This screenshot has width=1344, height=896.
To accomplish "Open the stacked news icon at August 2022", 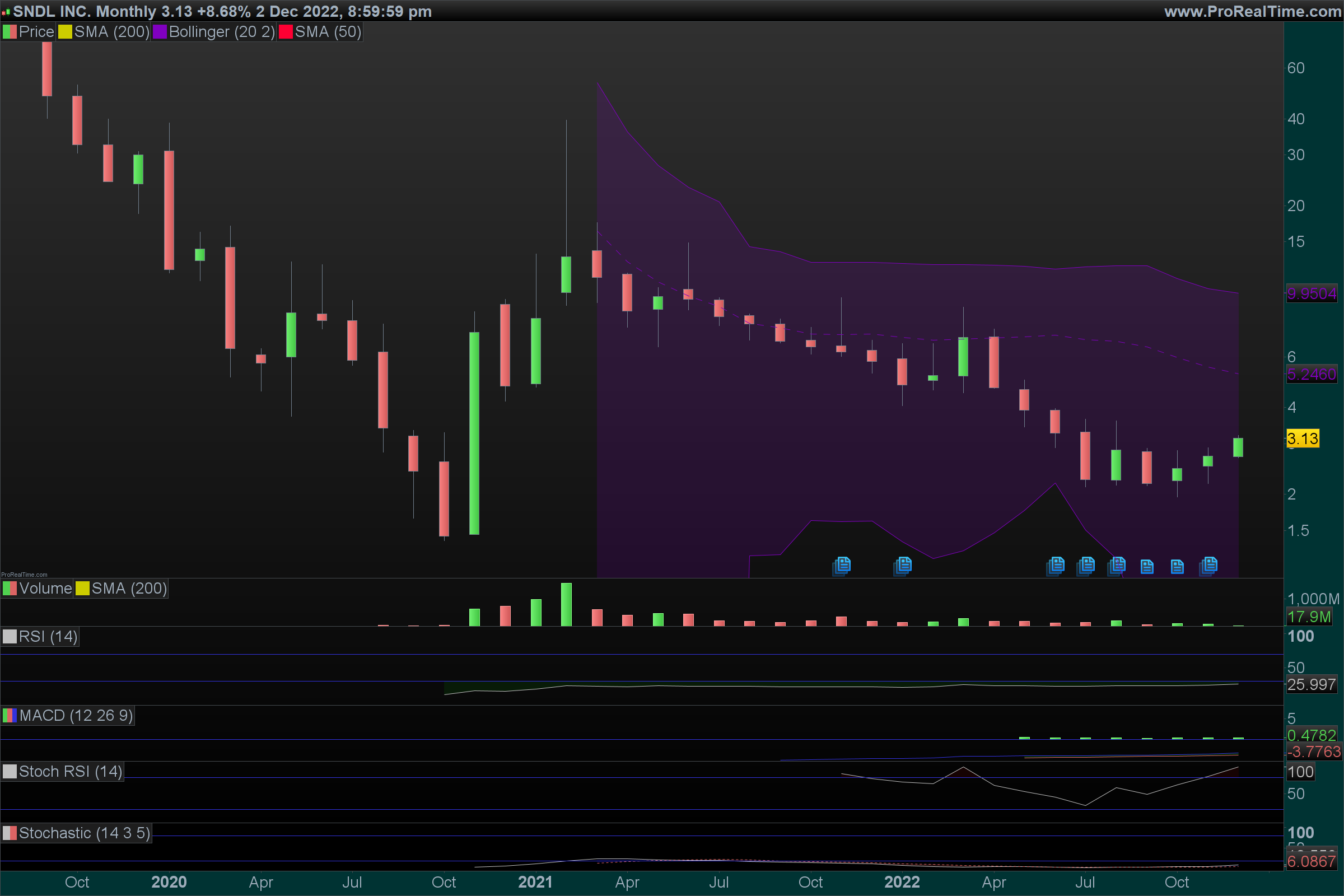I will [x=1117, y=566].
